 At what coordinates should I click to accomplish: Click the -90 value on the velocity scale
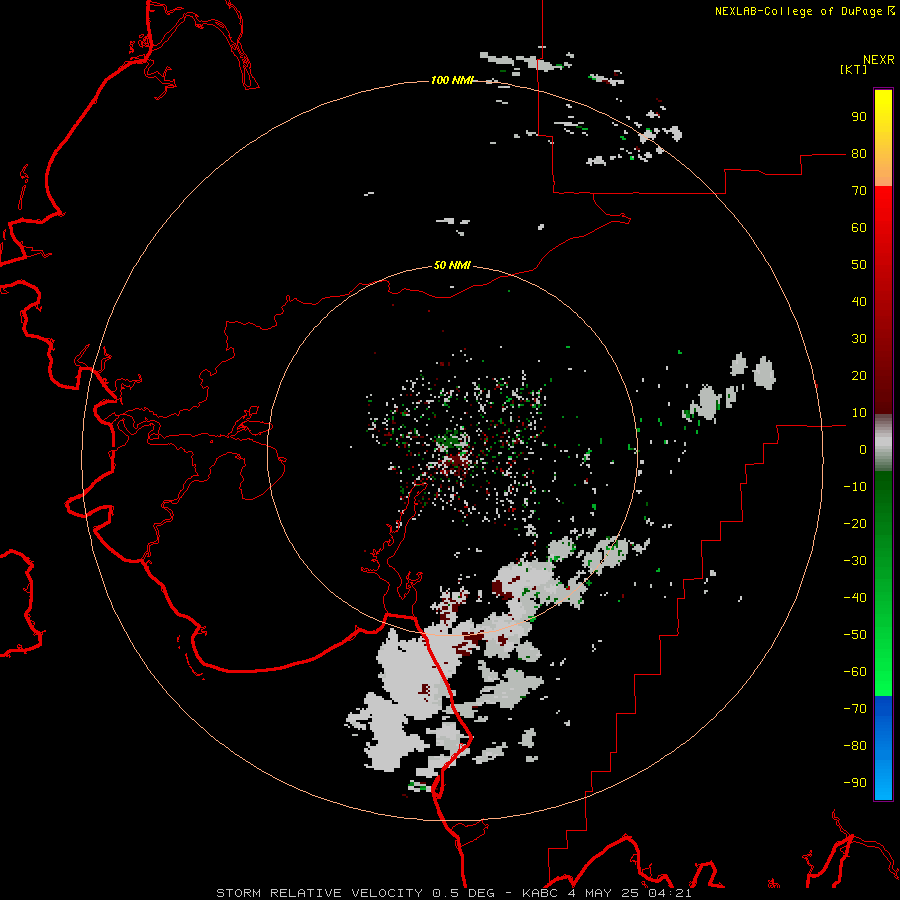click(x=855, y=783)
